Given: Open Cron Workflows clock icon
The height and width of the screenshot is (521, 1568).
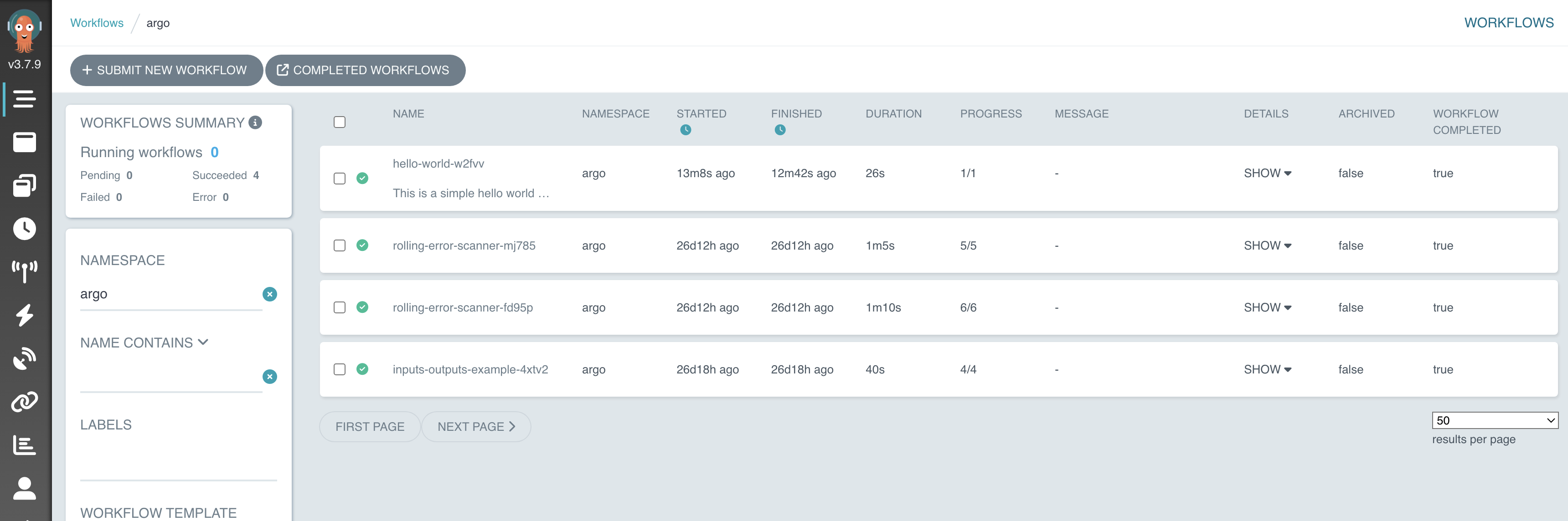Looking at the screenshot, I should click(24, 229).
